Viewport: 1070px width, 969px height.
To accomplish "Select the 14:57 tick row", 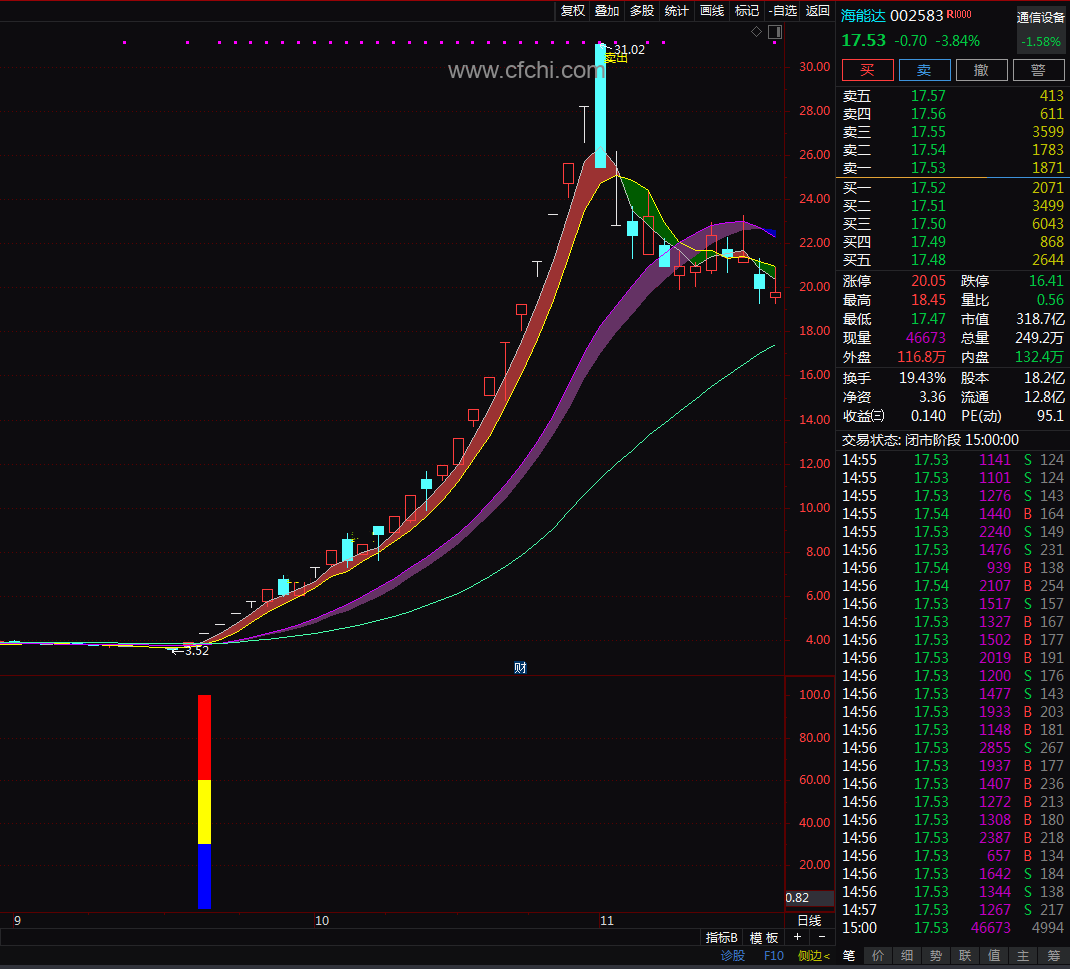I will (953, 910).
